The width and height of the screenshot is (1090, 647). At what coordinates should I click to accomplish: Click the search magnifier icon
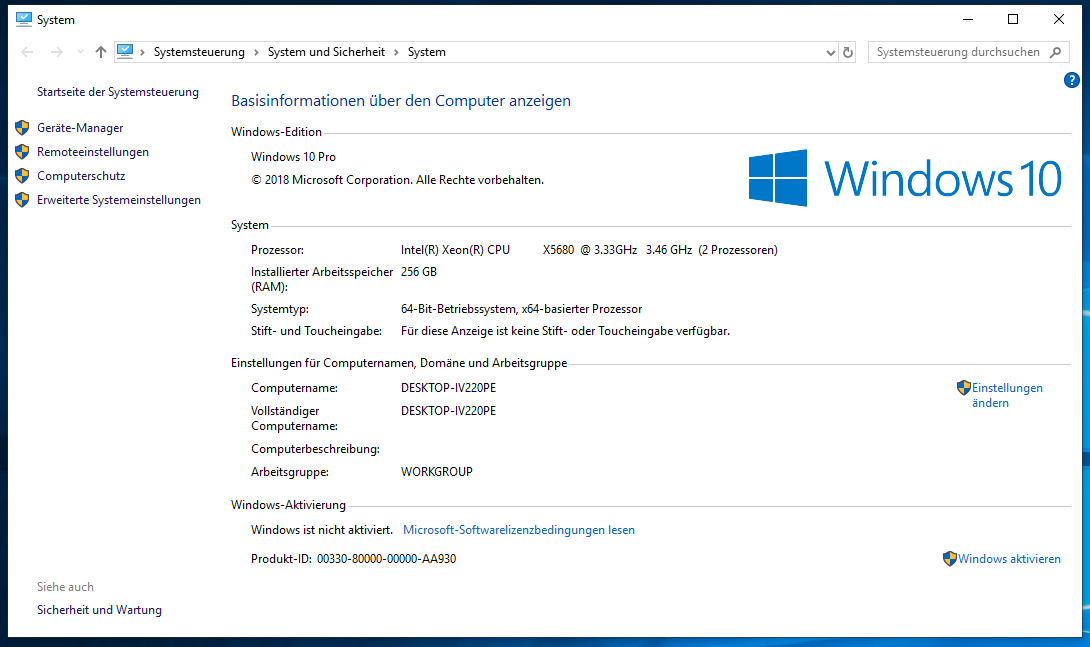click(x=1055, y=52)
